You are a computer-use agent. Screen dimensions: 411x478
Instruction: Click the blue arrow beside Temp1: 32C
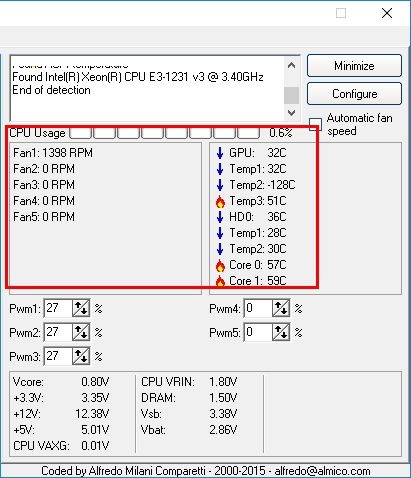pyautogui.click(x=220, y=169)
